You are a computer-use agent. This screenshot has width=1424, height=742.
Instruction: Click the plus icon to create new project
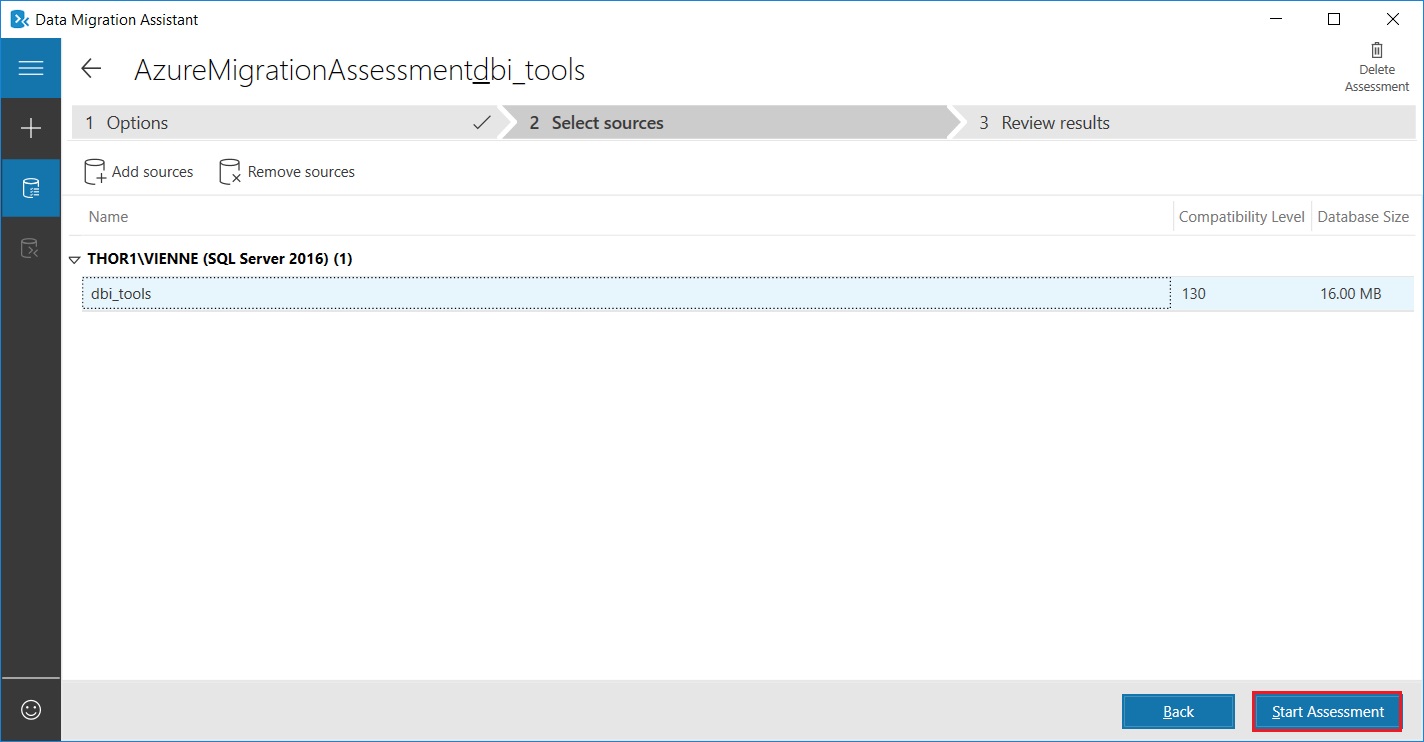[31, 128]
